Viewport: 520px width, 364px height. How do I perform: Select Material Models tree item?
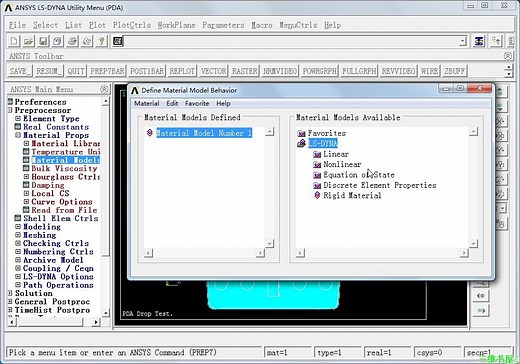pyautogui.click(x=65, y=160)
